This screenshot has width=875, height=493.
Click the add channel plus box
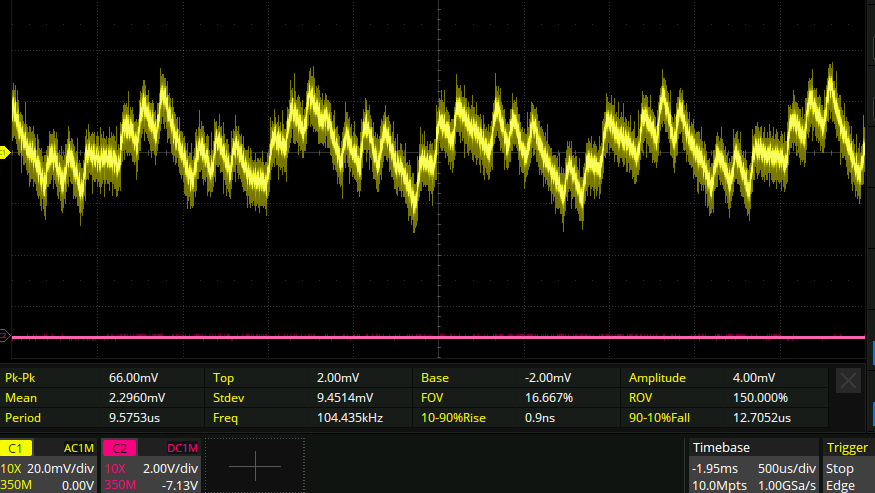(255, 467)
